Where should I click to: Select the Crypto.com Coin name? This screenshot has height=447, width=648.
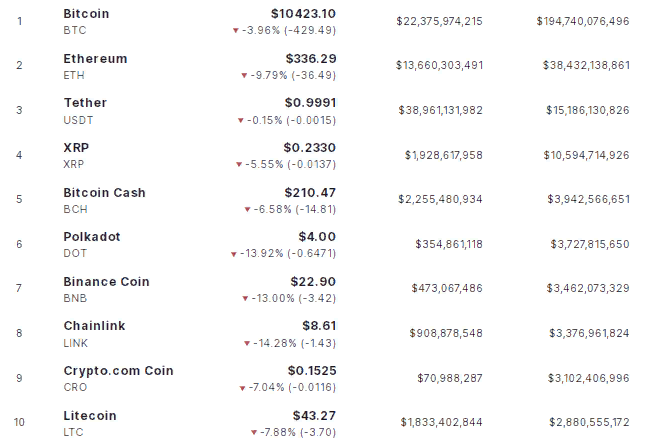118,370
